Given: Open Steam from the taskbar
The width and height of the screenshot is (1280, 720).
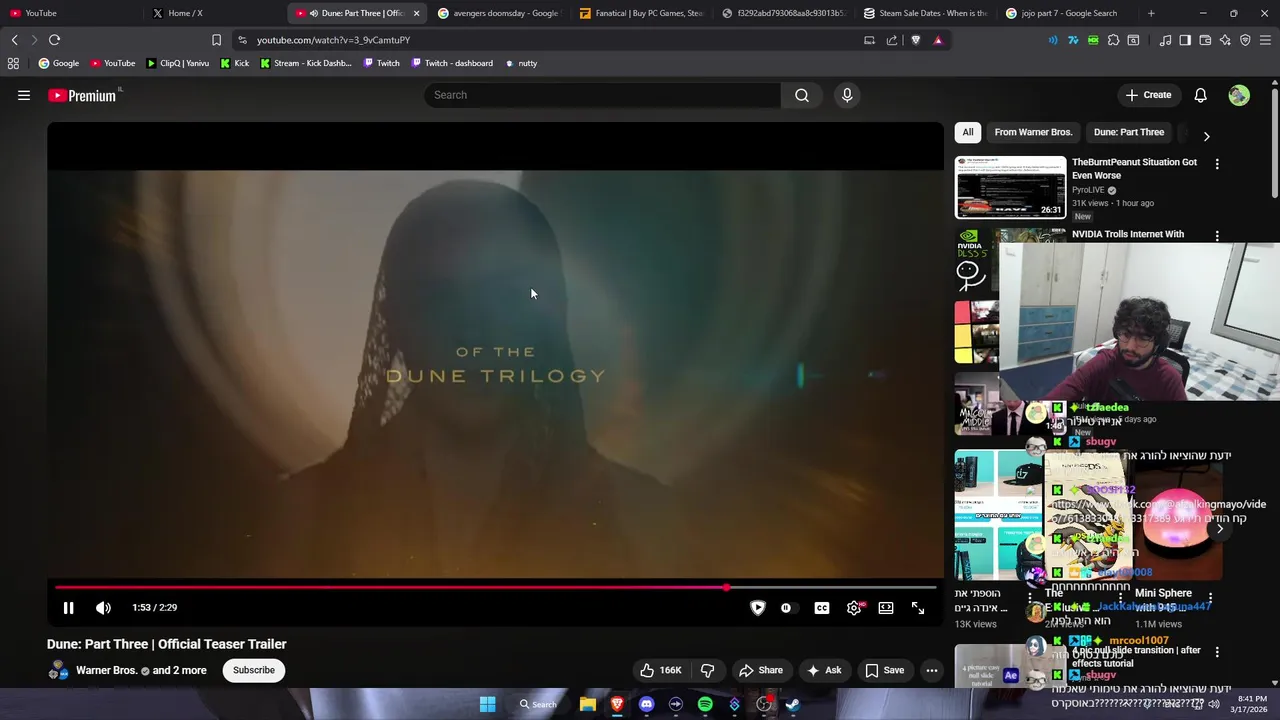Looking at the screenshot, I should point(793,704).
